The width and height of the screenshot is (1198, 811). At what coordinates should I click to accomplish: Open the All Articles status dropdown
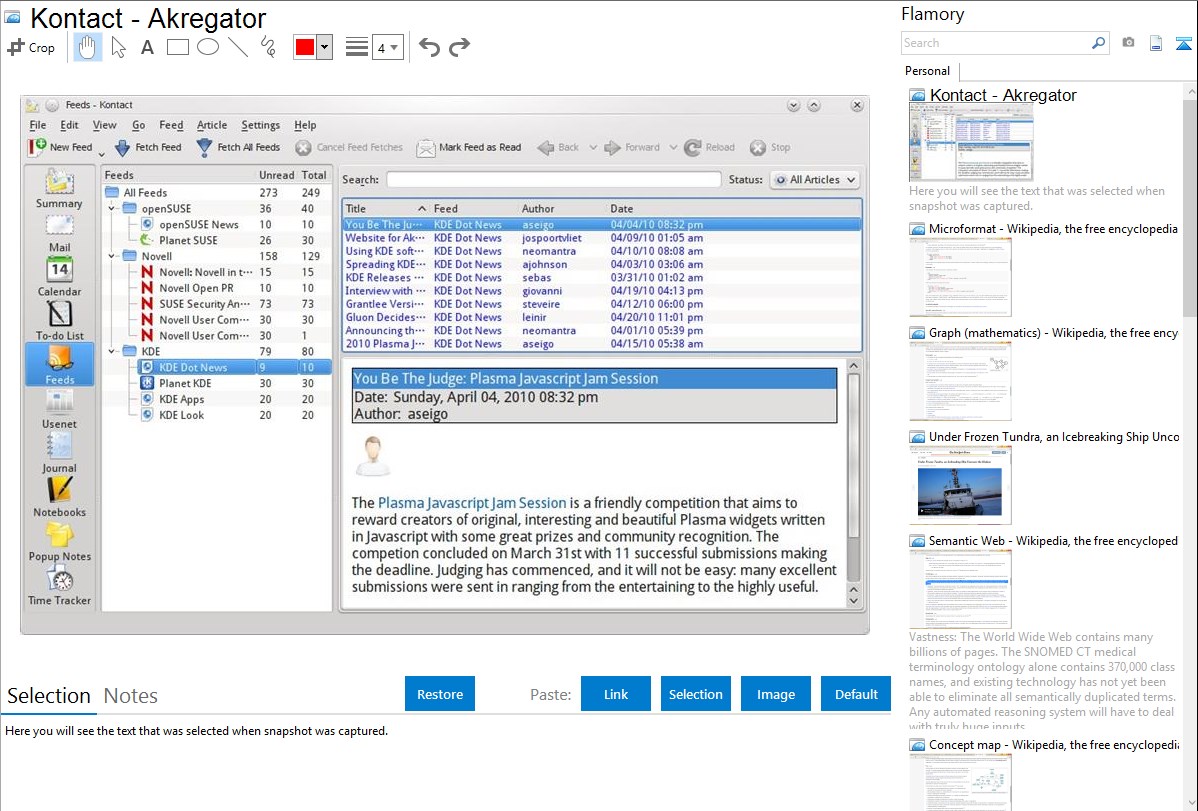click(x=814, y=180)
